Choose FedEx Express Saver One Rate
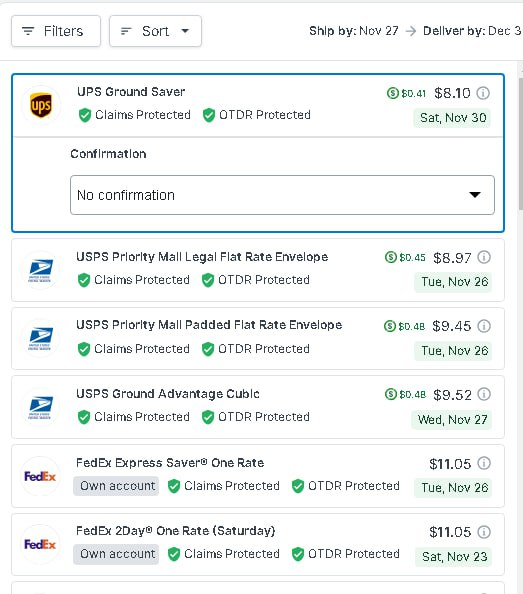 [x=258, y=476]
